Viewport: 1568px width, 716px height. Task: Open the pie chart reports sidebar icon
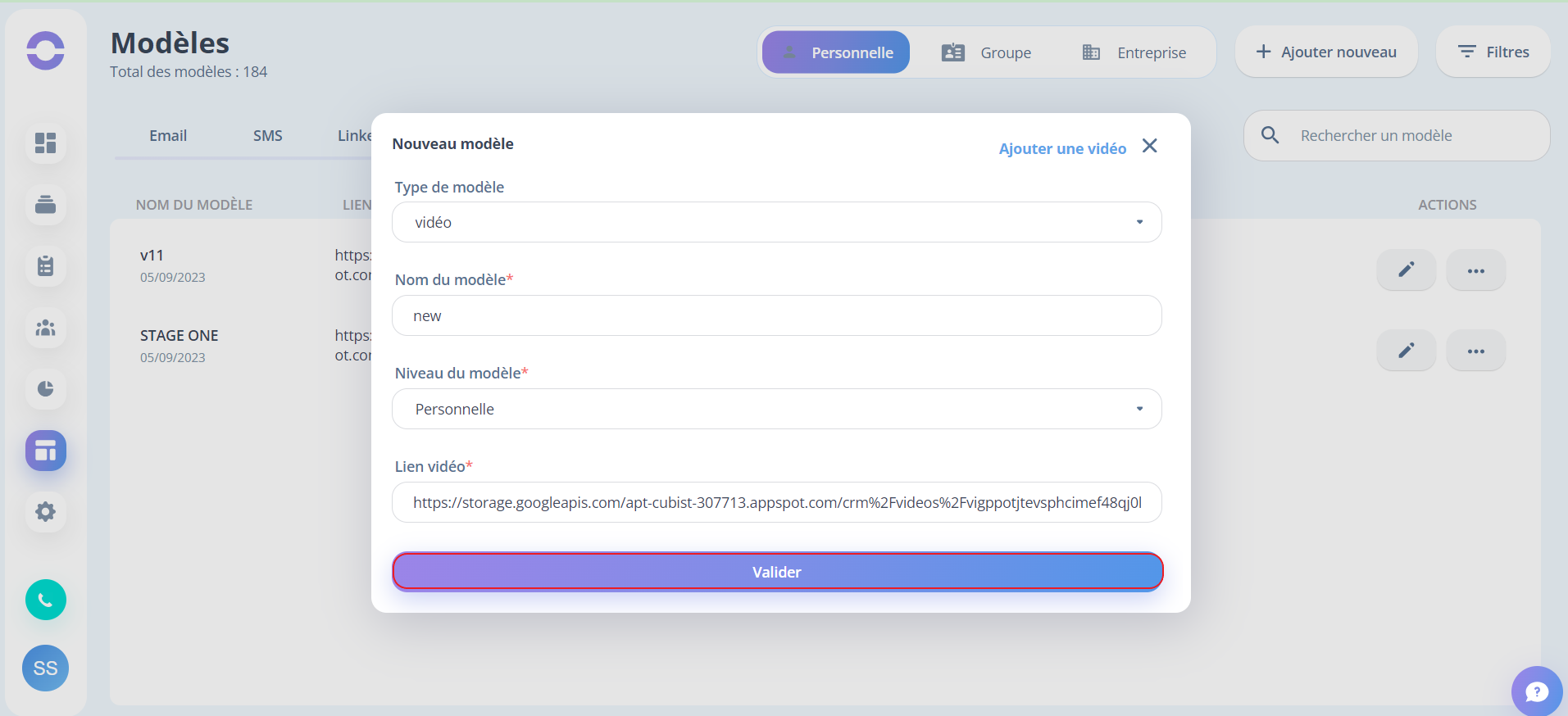pyautogui.click(x=46, y=388)
